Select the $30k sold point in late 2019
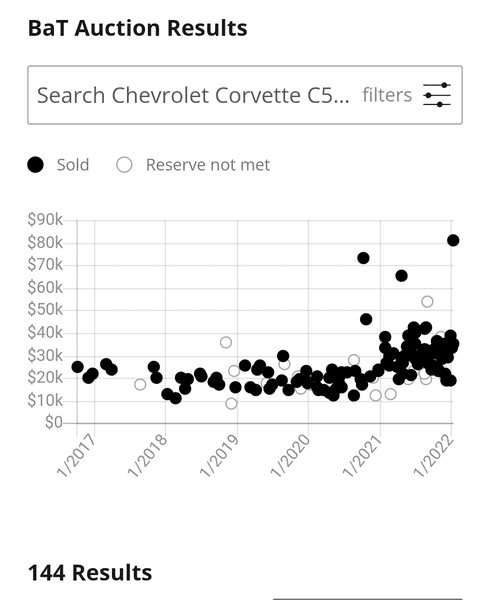The width and height of the screenshot is (490, 600). (283, 356)
